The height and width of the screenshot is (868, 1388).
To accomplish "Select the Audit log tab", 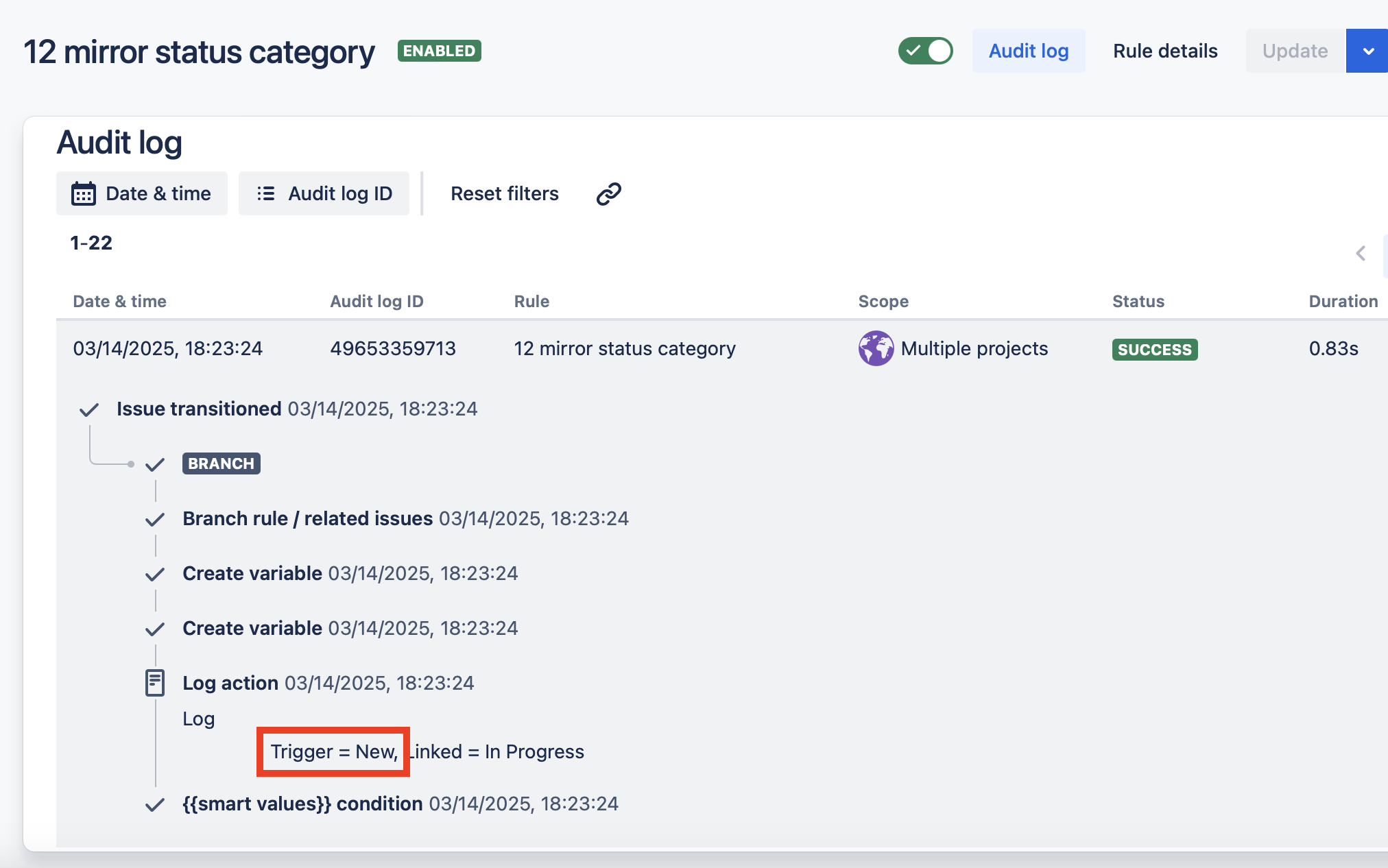I will (x=1029, y=51).
